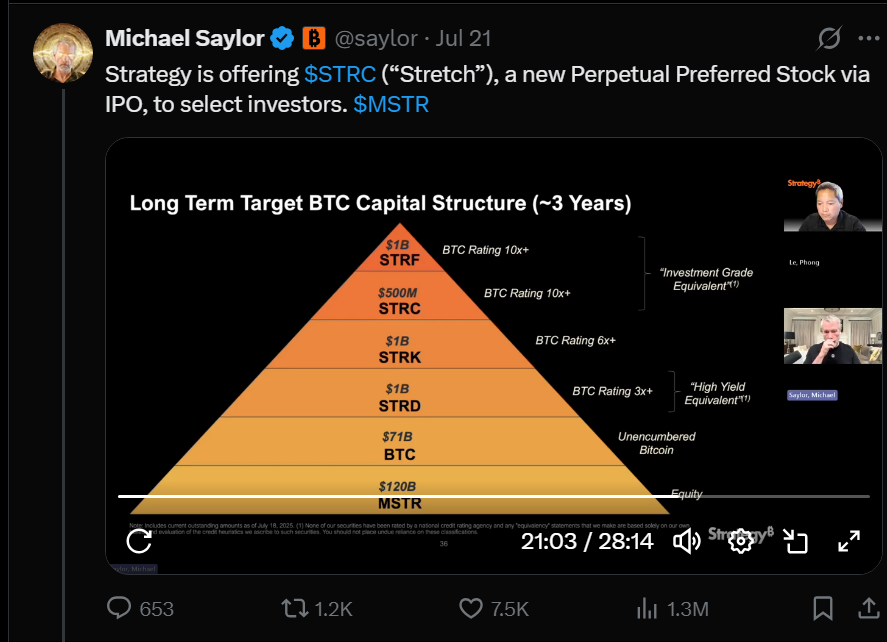Click the orange Bitcoin badge icon
This screenshot has width=887, height=642.
(x=314, y=38)
